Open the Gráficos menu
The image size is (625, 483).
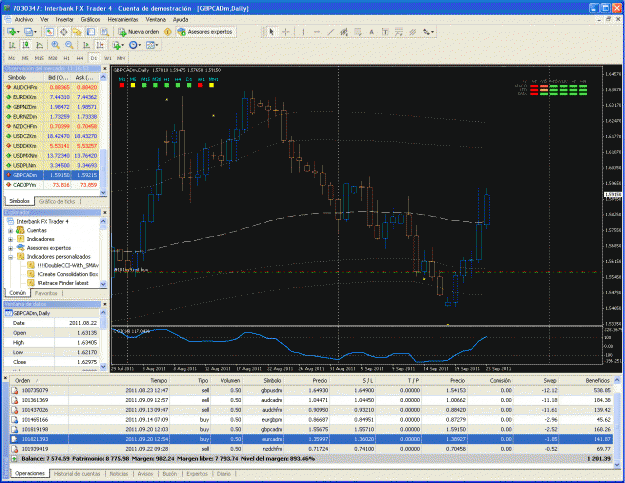coord(90,20)
